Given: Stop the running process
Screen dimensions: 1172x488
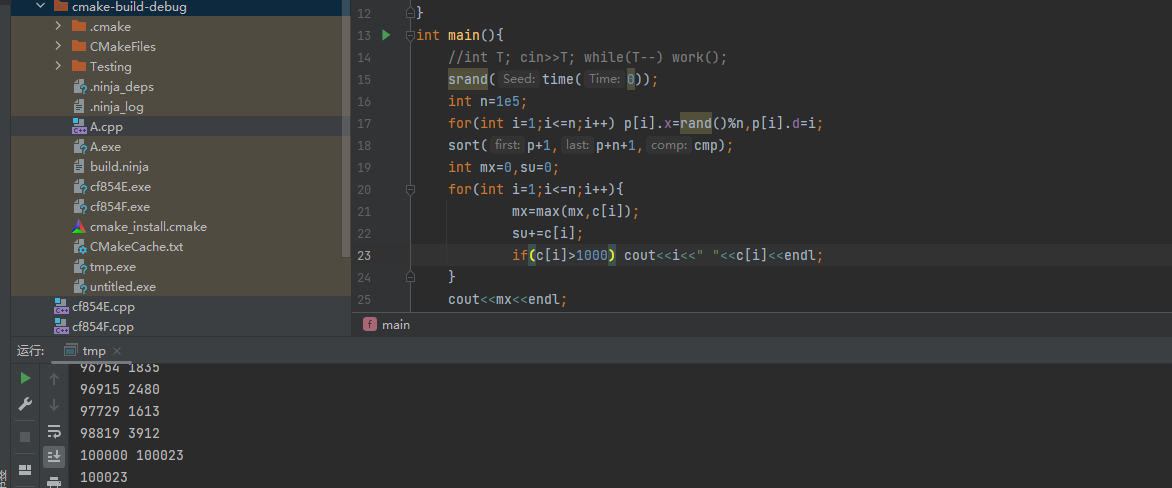Looking at the screenshot, I should point(25,436).
